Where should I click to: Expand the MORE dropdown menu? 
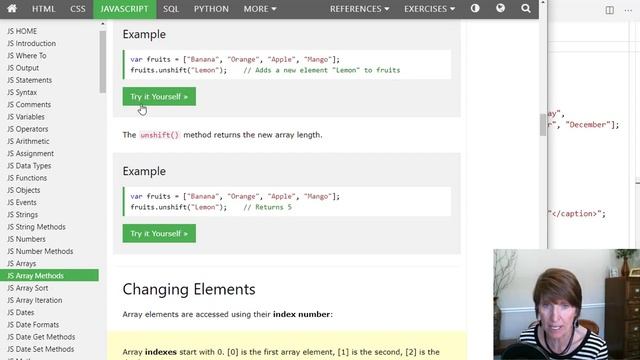click(x=260, y=9)
